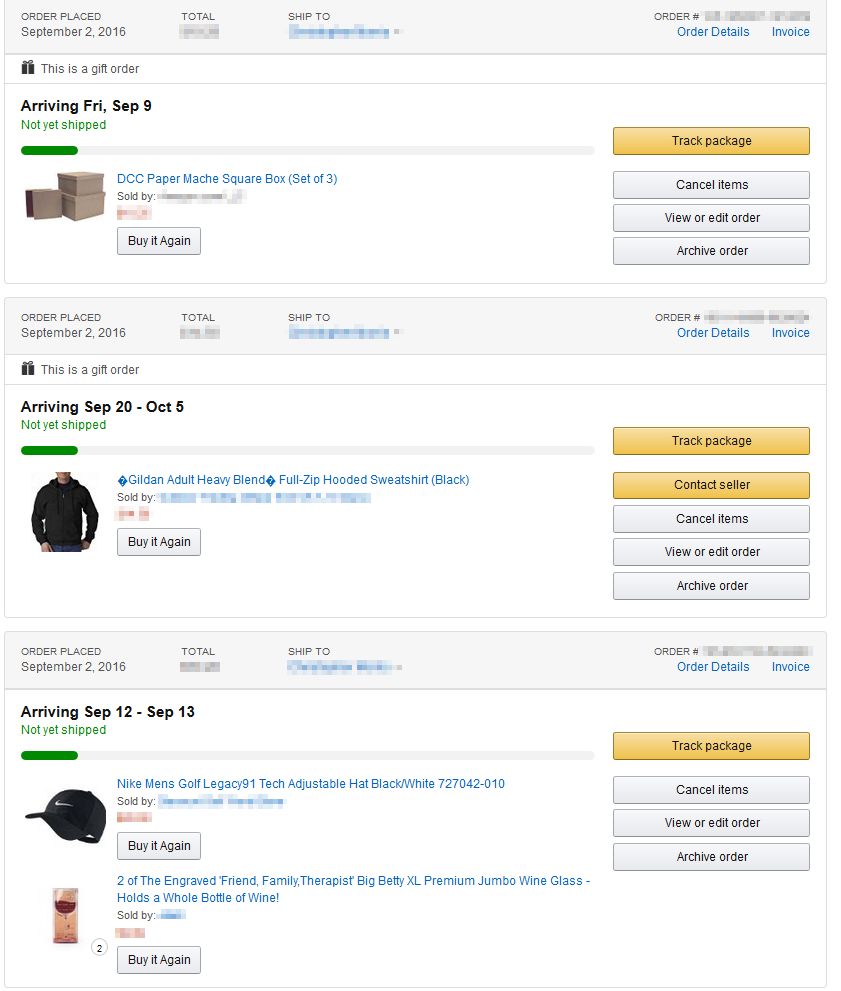Open Nike Mens Golf Legacy91 hat link
The height and width of the screenshot is (991, 841).
tap(311, 784)
